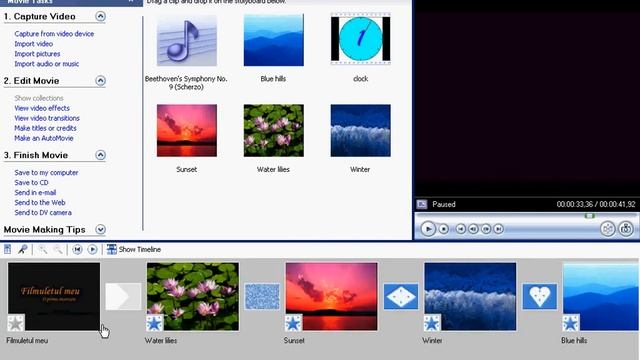Select the Winter clip in collection pane
This screenshot has height=360, width=640.
[360, 130]
